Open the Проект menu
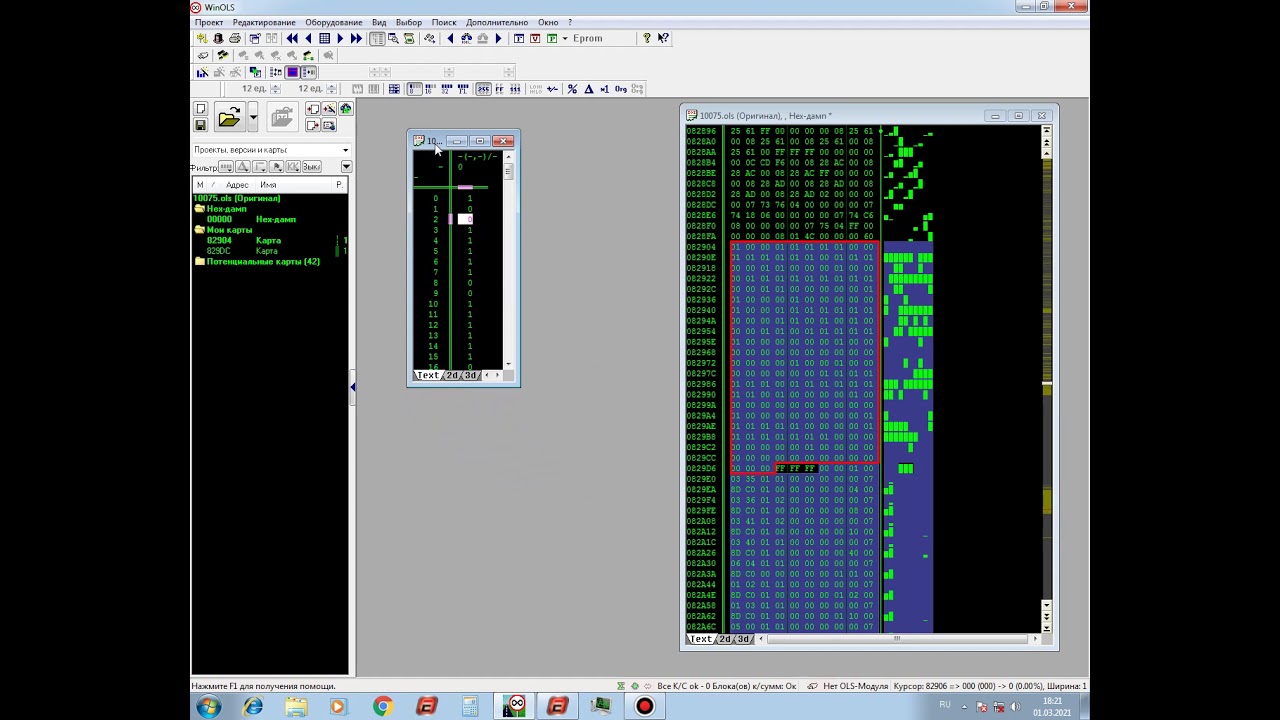Viewport: 1280px width, 720px height. point(209,22)
